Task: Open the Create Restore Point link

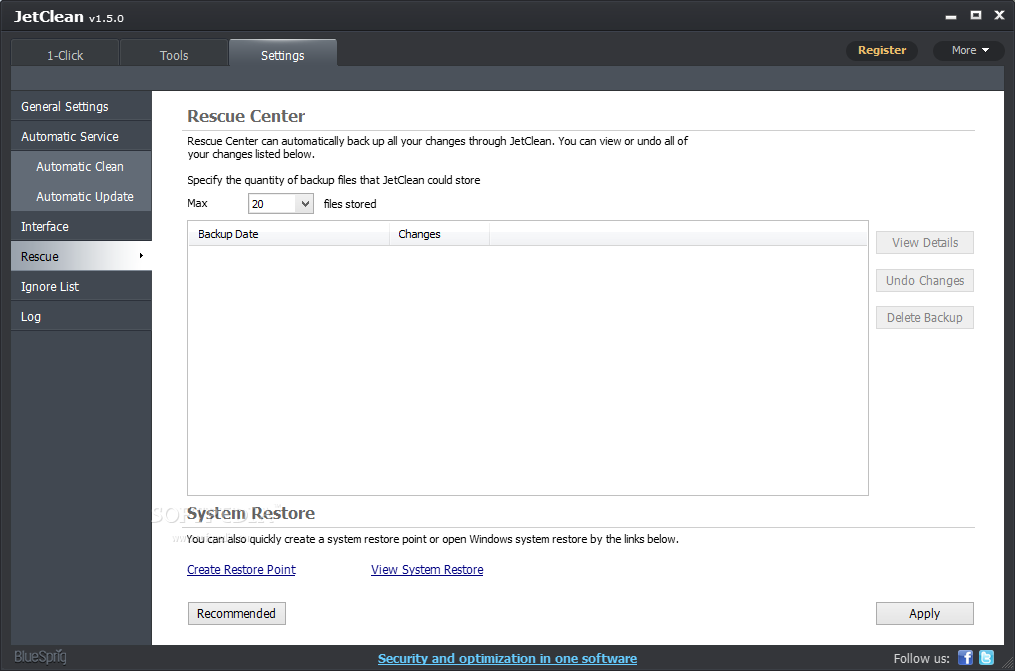Action: coord(241,569)
